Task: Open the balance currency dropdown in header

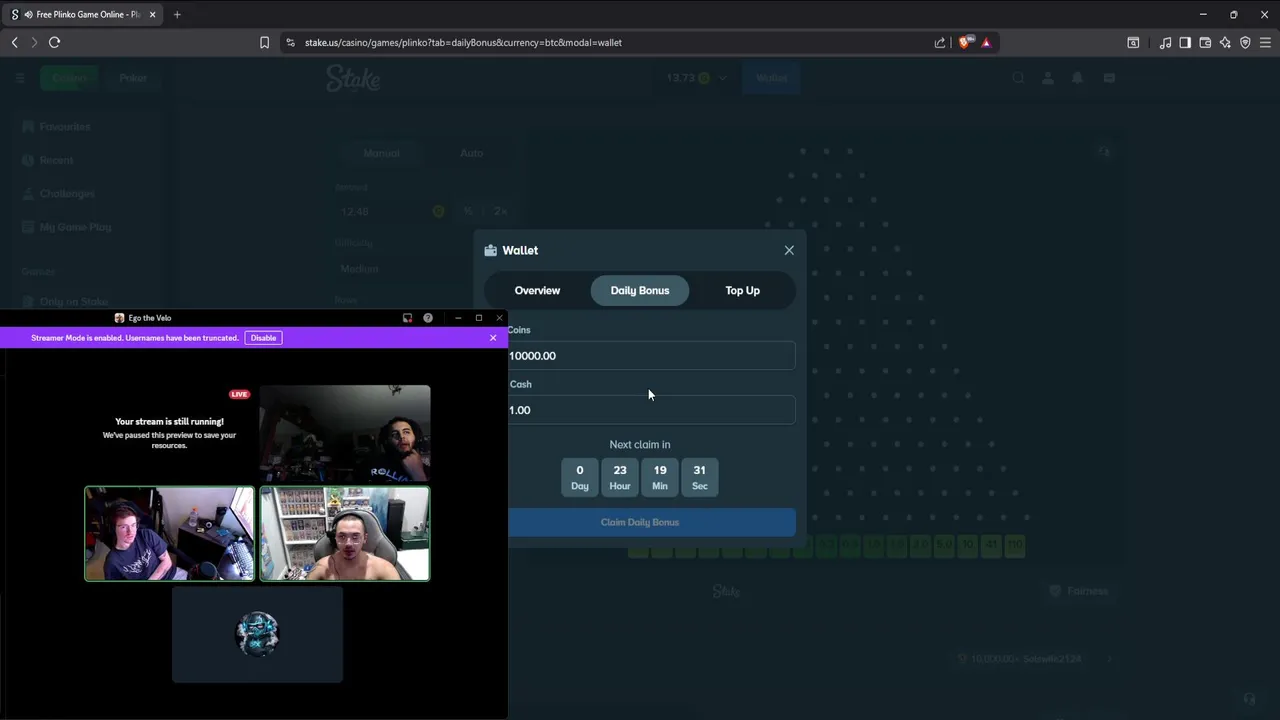Action: point(697,78)
